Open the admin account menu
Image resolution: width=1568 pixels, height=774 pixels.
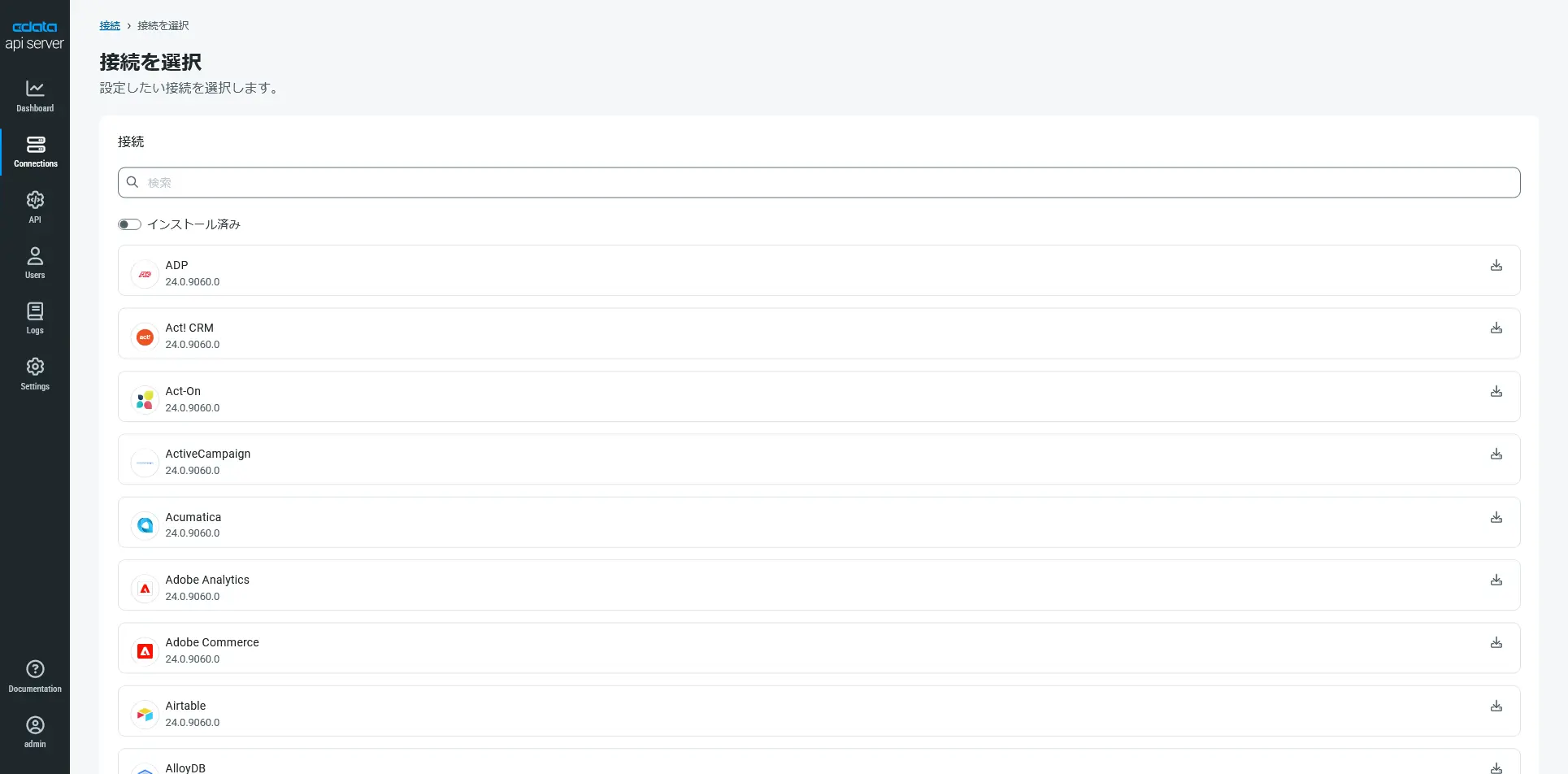[x=35, y=732]
